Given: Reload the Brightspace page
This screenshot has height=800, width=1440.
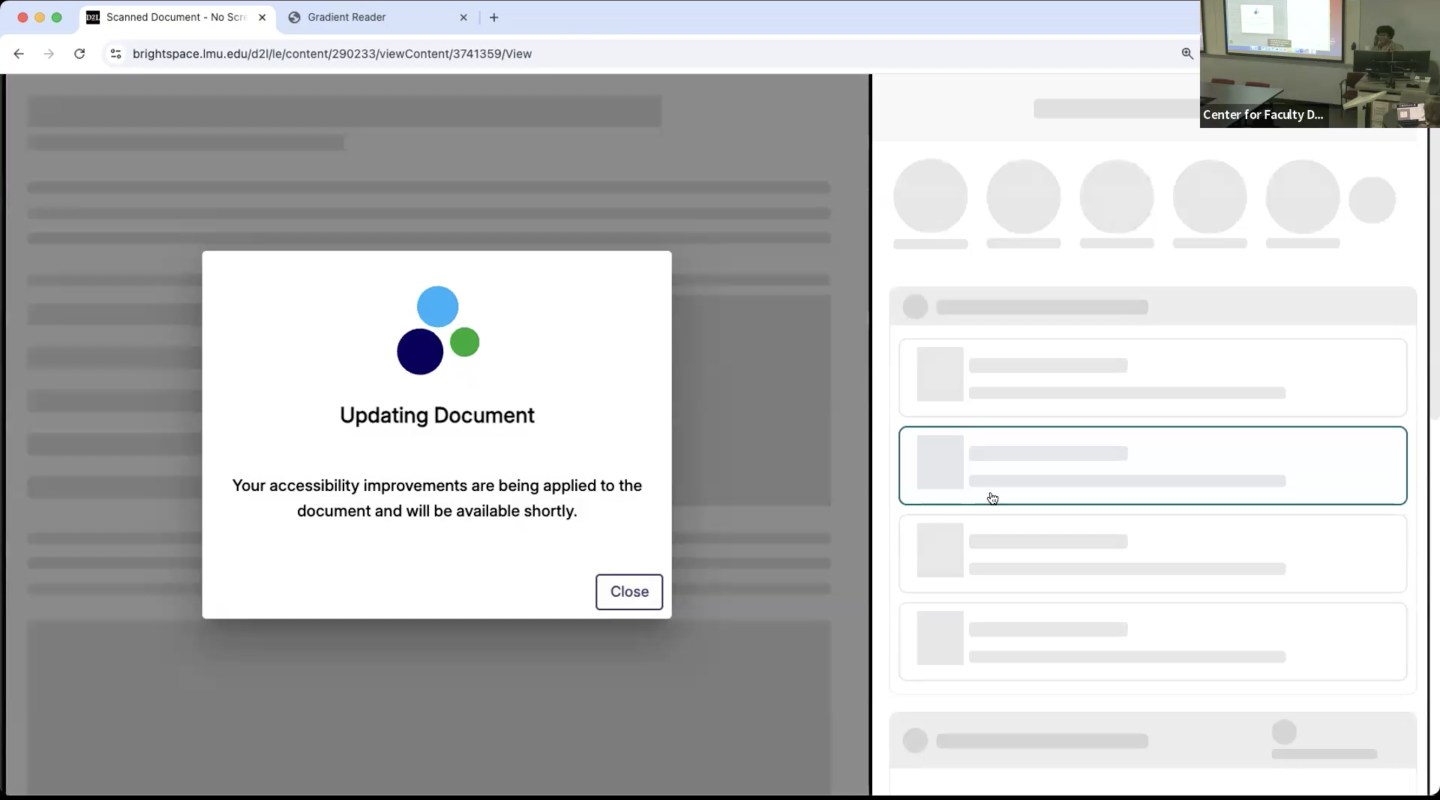Looking at the screenshot, I should click(x=80, y=54).
